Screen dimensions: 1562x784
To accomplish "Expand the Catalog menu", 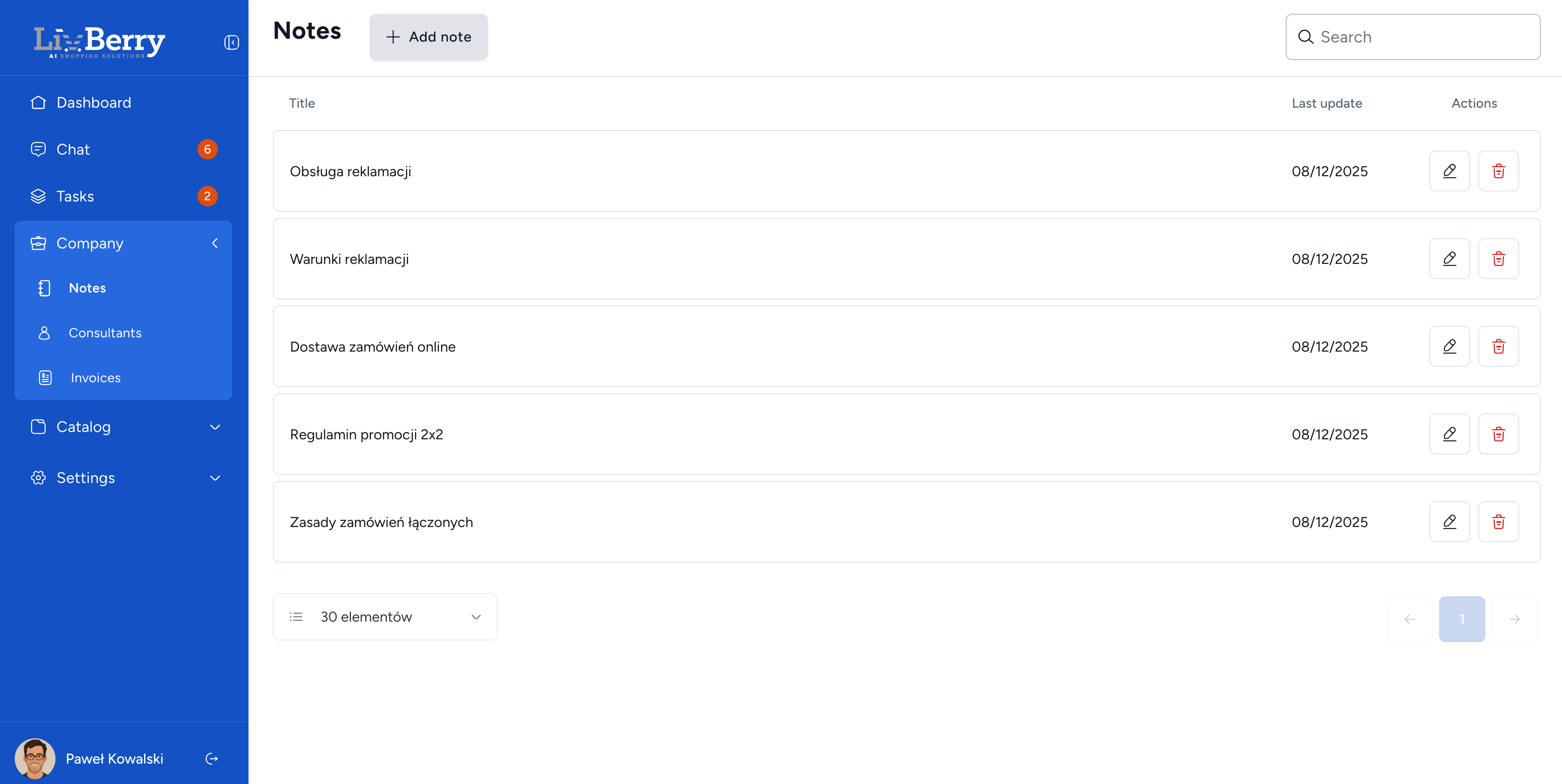I will pos(215,427).
